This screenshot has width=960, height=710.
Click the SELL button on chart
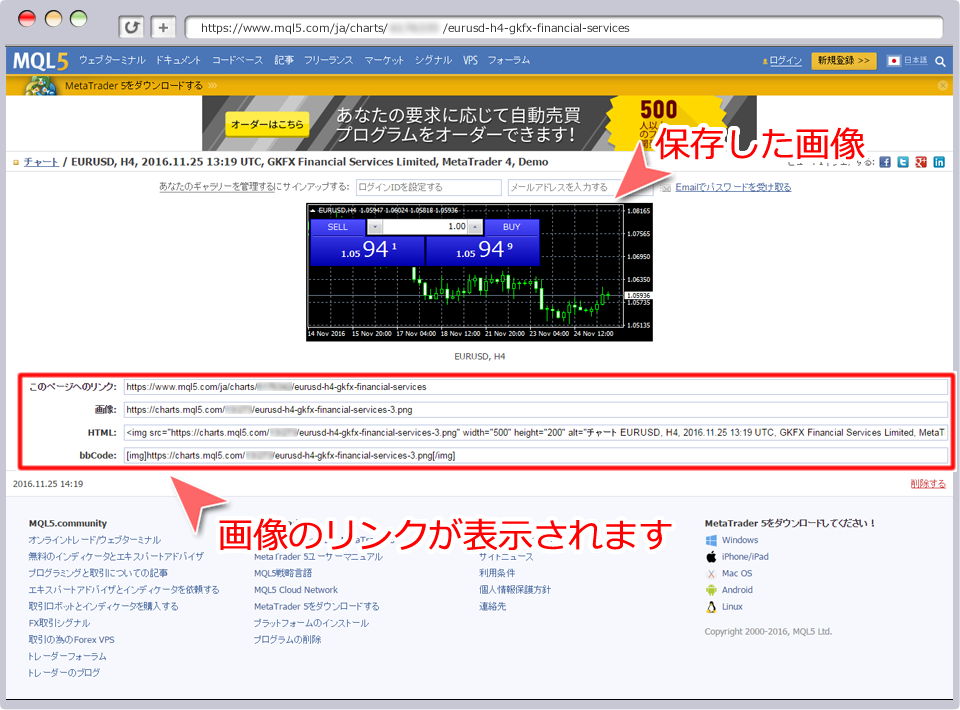337,227
